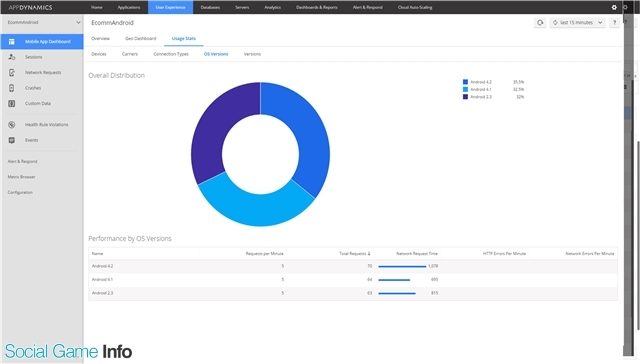Select the Devices sub-tab

[x=99, y=54]
